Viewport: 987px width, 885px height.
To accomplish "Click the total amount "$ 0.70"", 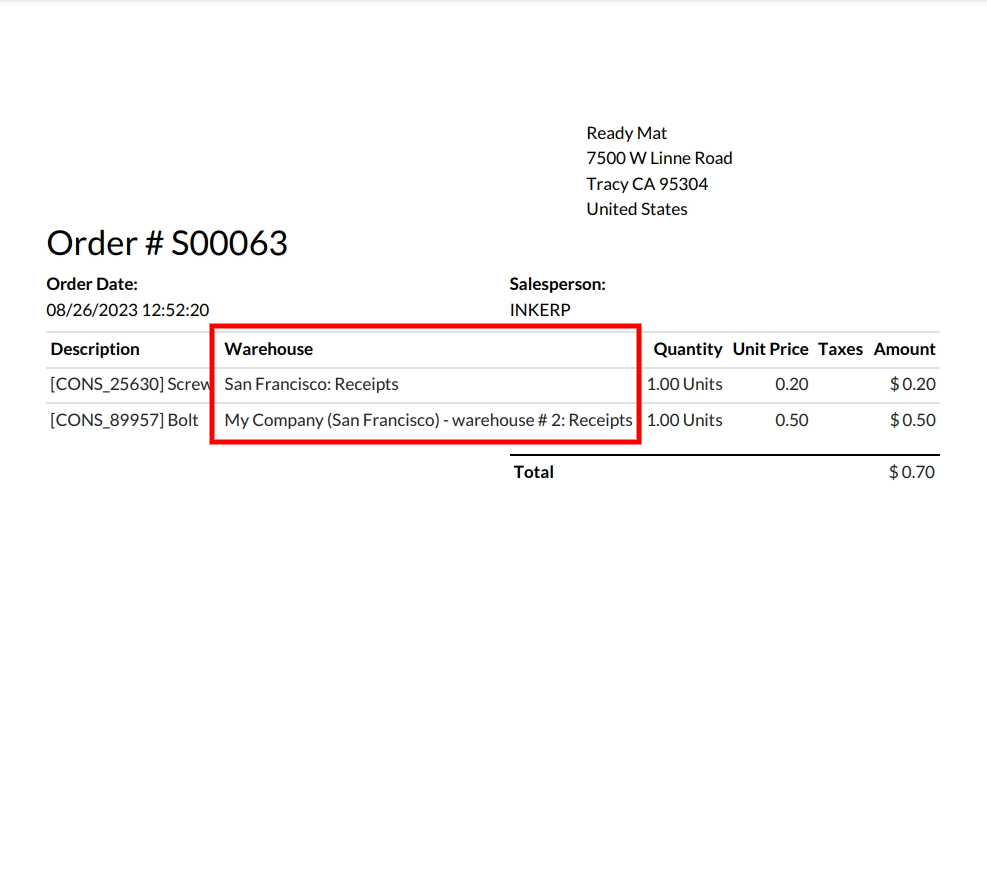I will point(912,473).
